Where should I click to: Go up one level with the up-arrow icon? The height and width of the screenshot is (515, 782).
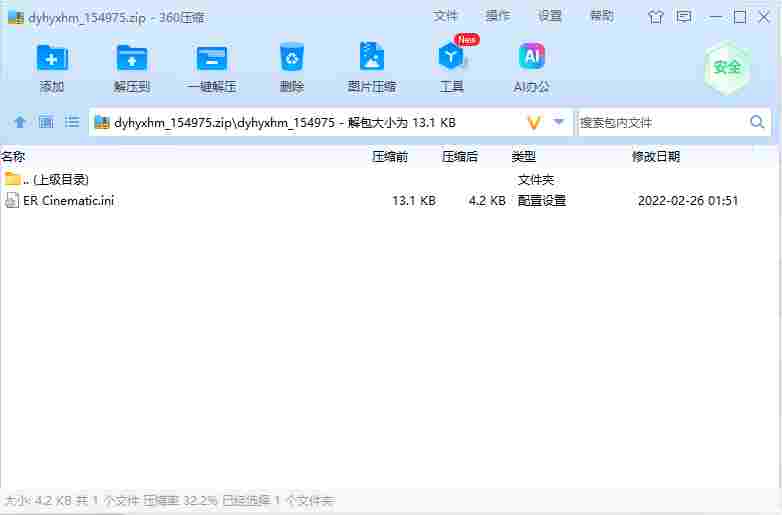point(20,122)
